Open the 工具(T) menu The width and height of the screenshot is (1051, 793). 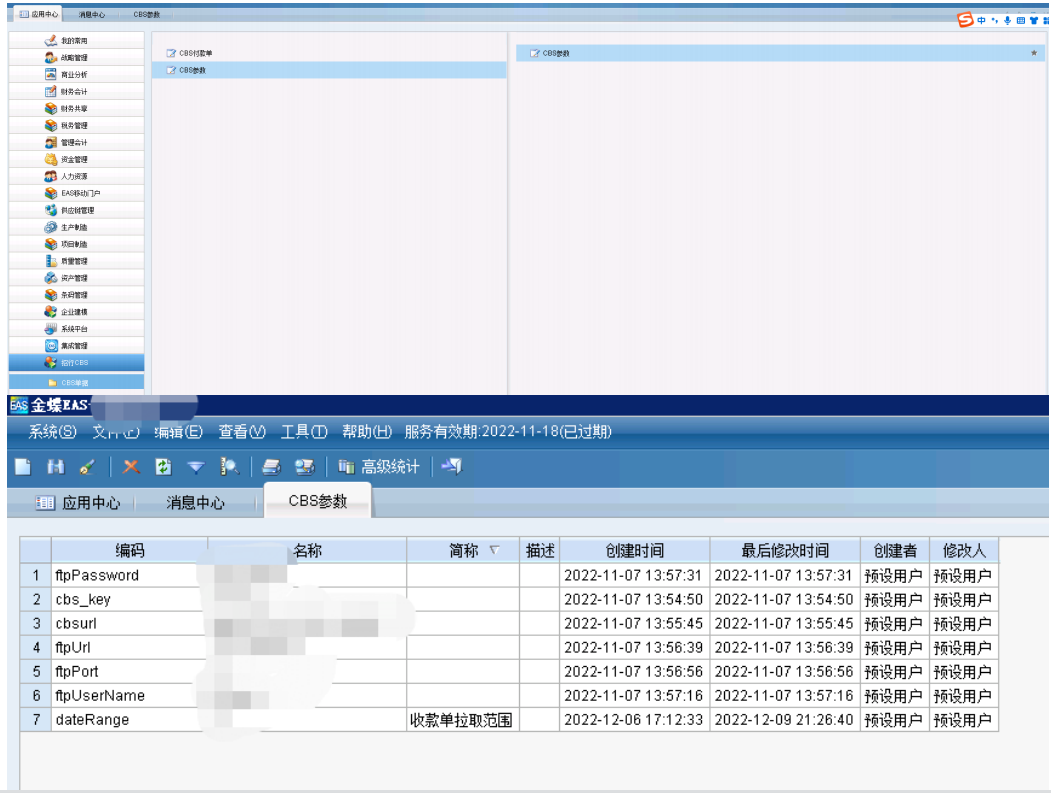(304, 432)
